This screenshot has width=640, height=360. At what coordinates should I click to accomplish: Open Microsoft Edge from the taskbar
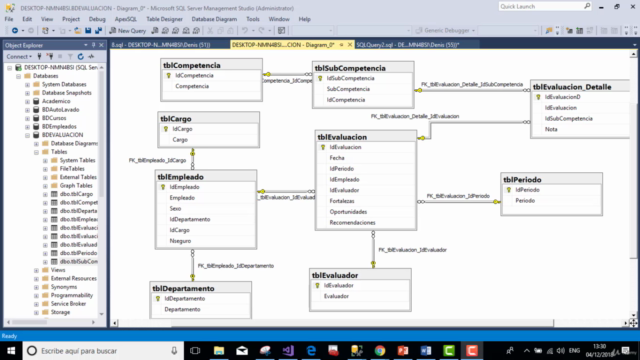tap(311, 351)
